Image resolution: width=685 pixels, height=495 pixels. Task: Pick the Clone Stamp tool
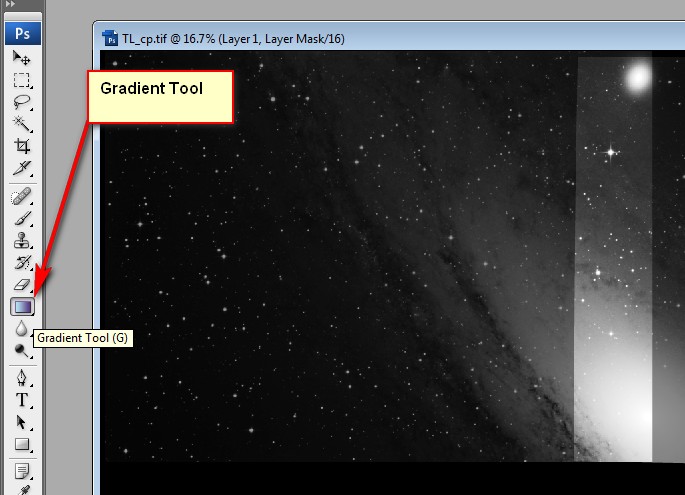point(22,240)
